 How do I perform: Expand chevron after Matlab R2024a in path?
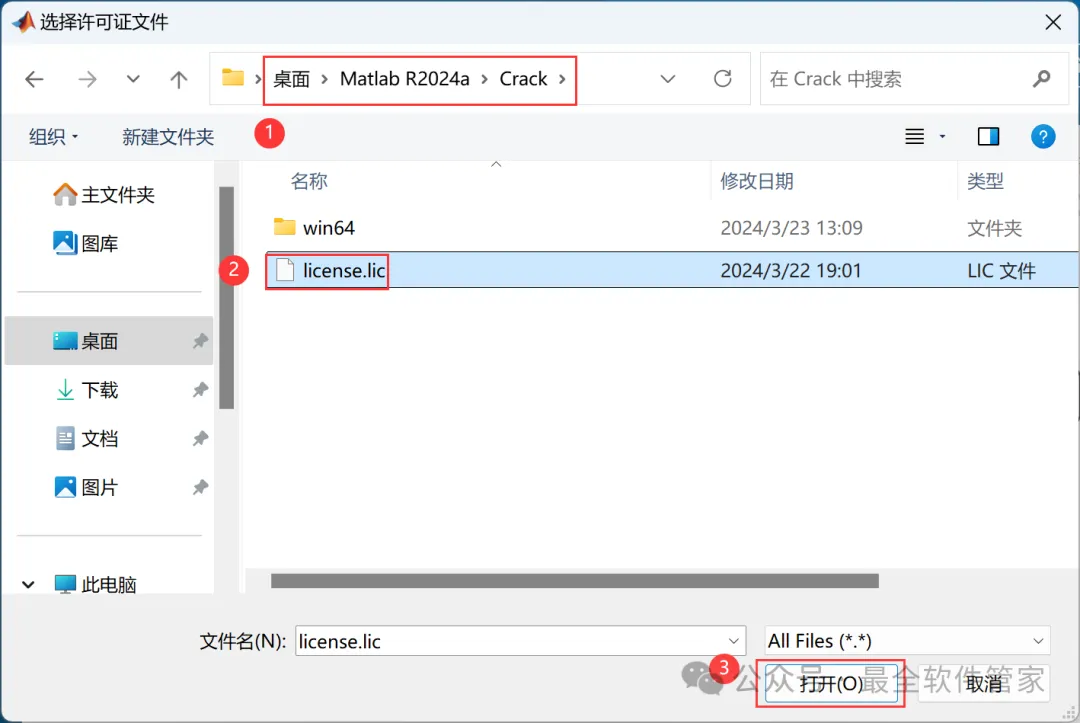(484, 79)
